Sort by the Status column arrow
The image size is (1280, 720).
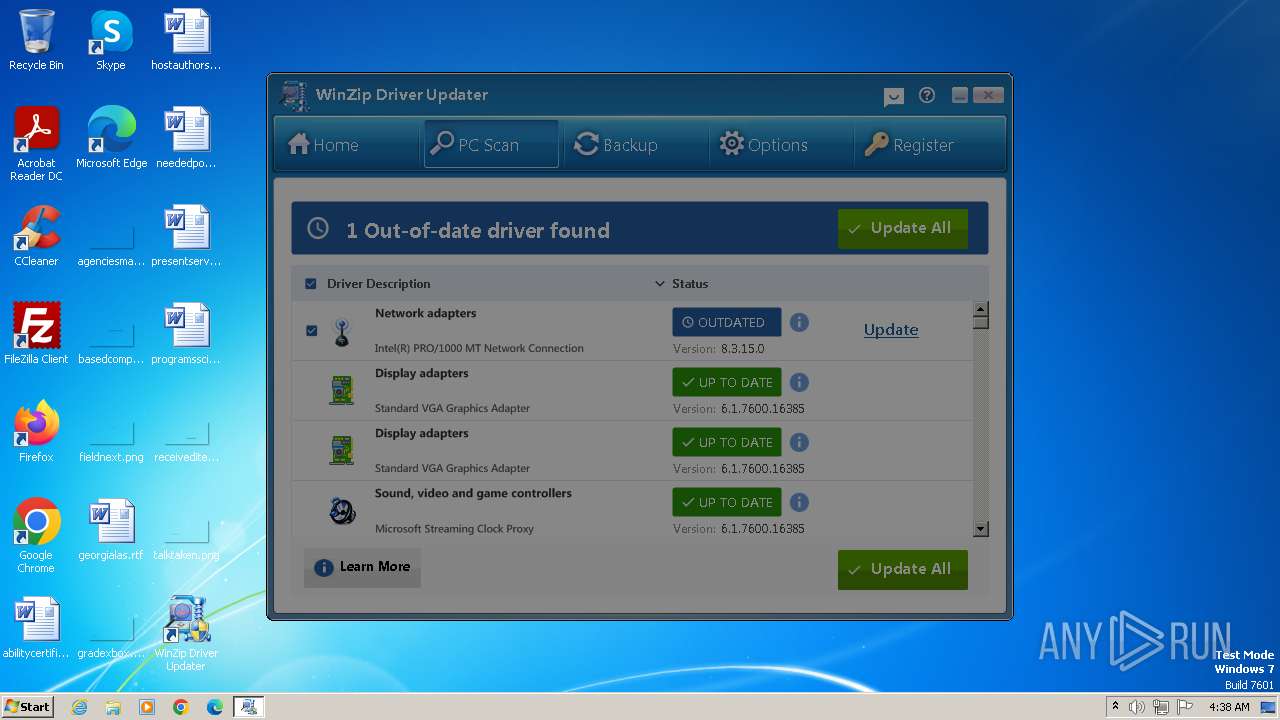pyautogui.click(x=659, y=284)
